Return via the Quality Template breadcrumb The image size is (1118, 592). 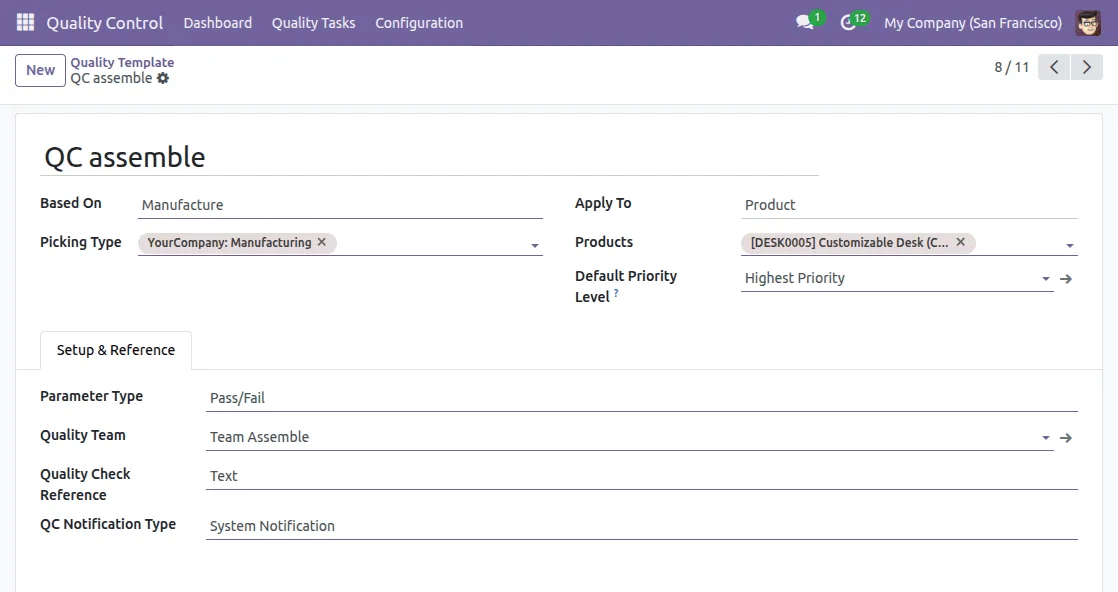click(121, 61)
